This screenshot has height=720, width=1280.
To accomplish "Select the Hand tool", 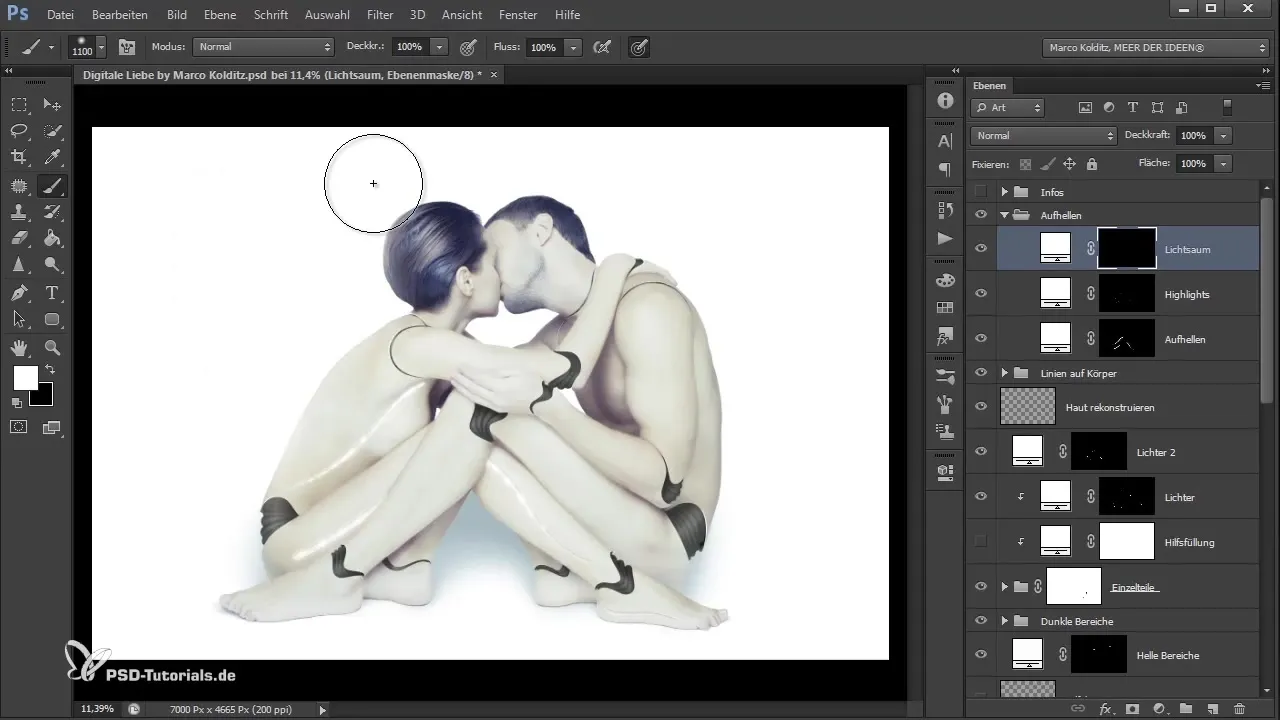I will click(19, 347).
